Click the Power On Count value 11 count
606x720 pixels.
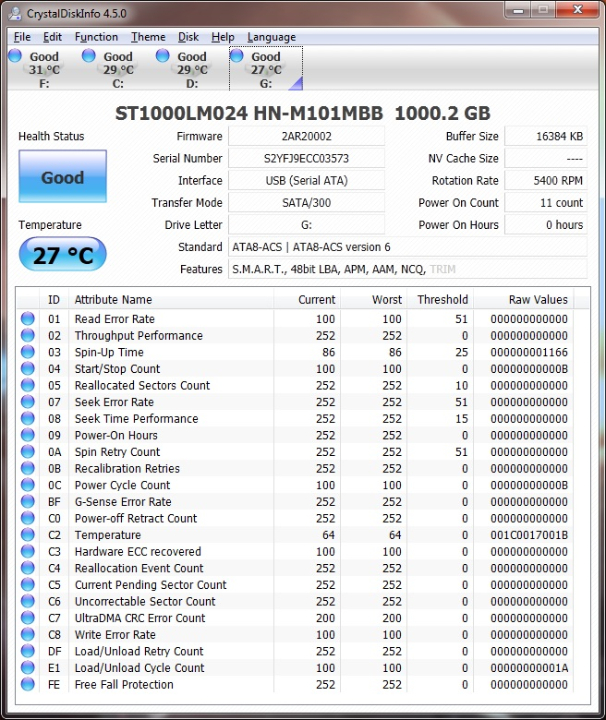click(546, 202)
